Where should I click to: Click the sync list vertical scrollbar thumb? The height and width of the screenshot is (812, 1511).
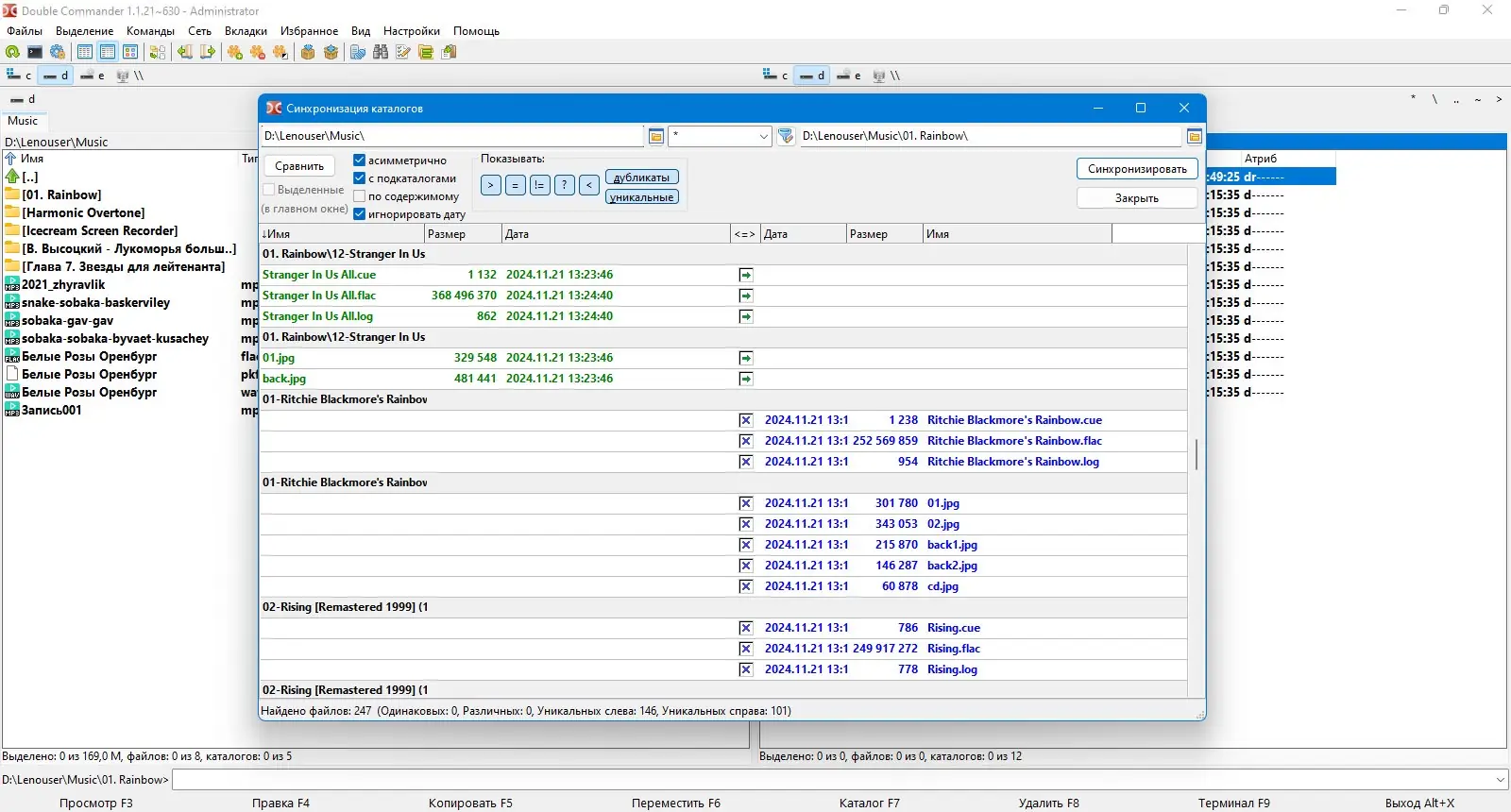[x=1197, y=454]
